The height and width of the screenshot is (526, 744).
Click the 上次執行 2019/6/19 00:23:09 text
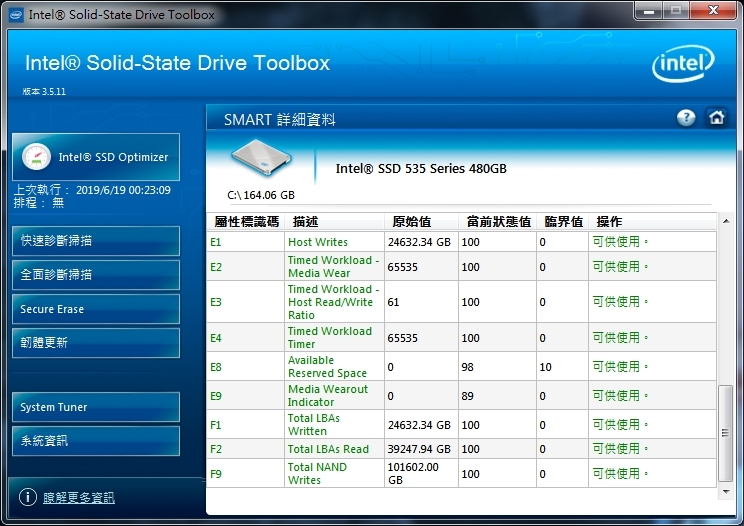92,190
